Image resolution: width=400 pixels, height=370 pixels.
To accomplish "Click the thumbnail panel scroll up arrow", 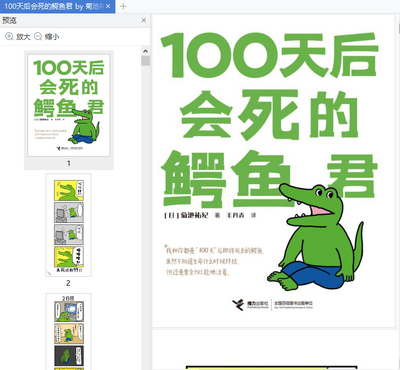I will (145, 51).
